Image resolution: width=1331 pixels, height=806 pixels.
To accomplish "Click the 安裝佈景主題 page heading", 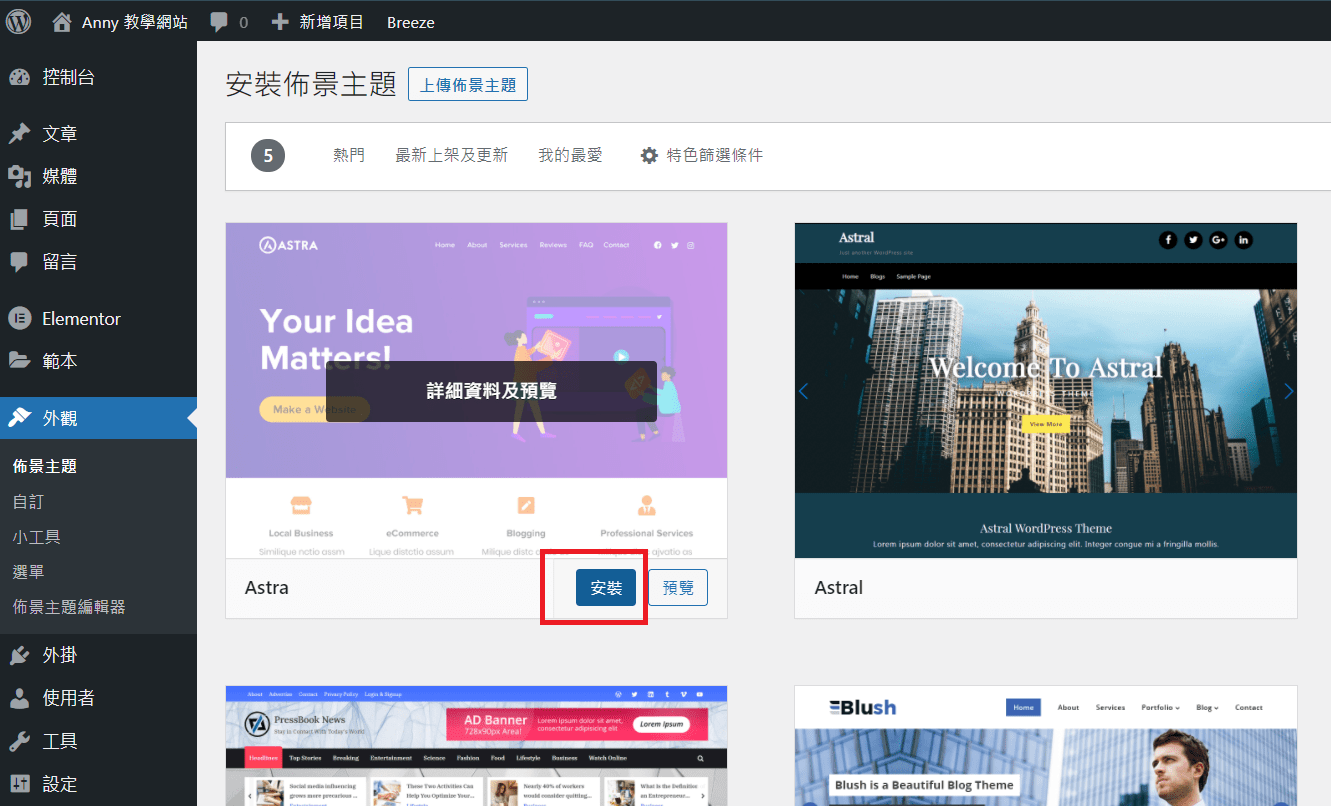I will click(312, 84).
